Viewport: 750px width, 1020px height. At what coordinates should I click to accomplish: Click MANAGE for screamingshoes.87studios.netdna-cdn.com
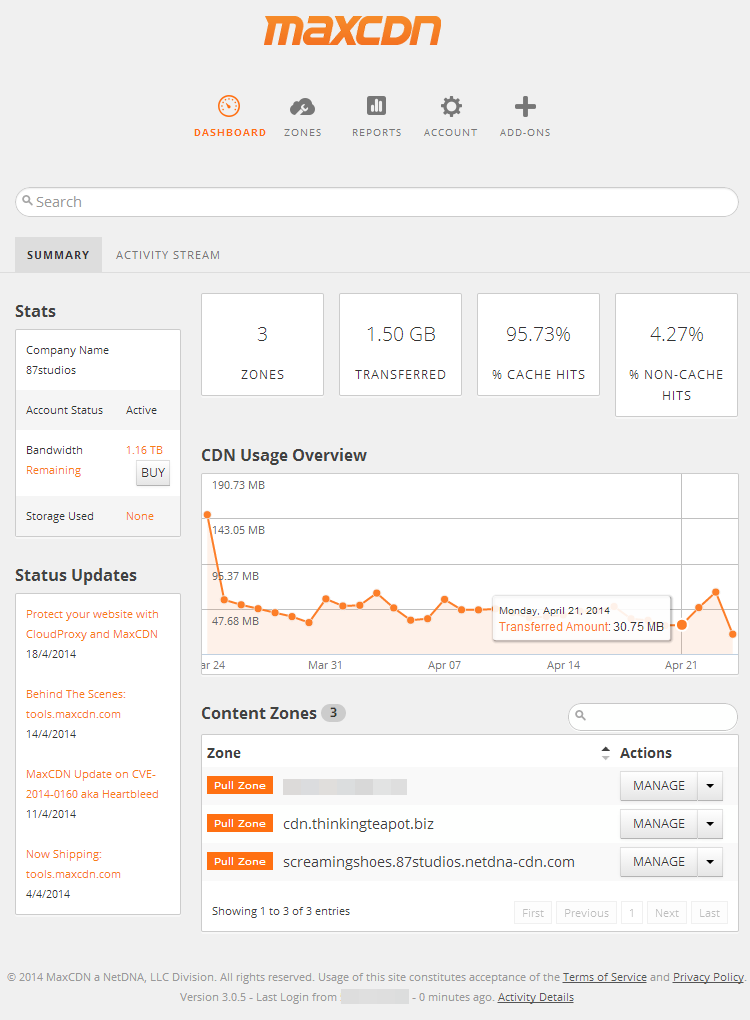point(658,861)
